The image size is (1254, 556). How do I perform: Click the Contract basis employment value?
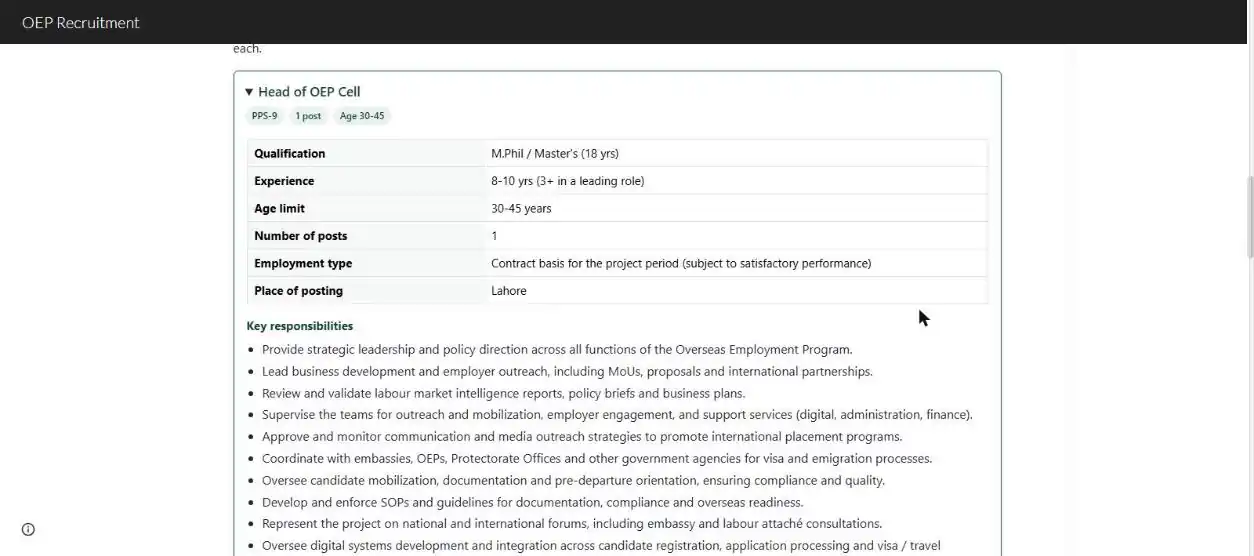pos(681,264)
